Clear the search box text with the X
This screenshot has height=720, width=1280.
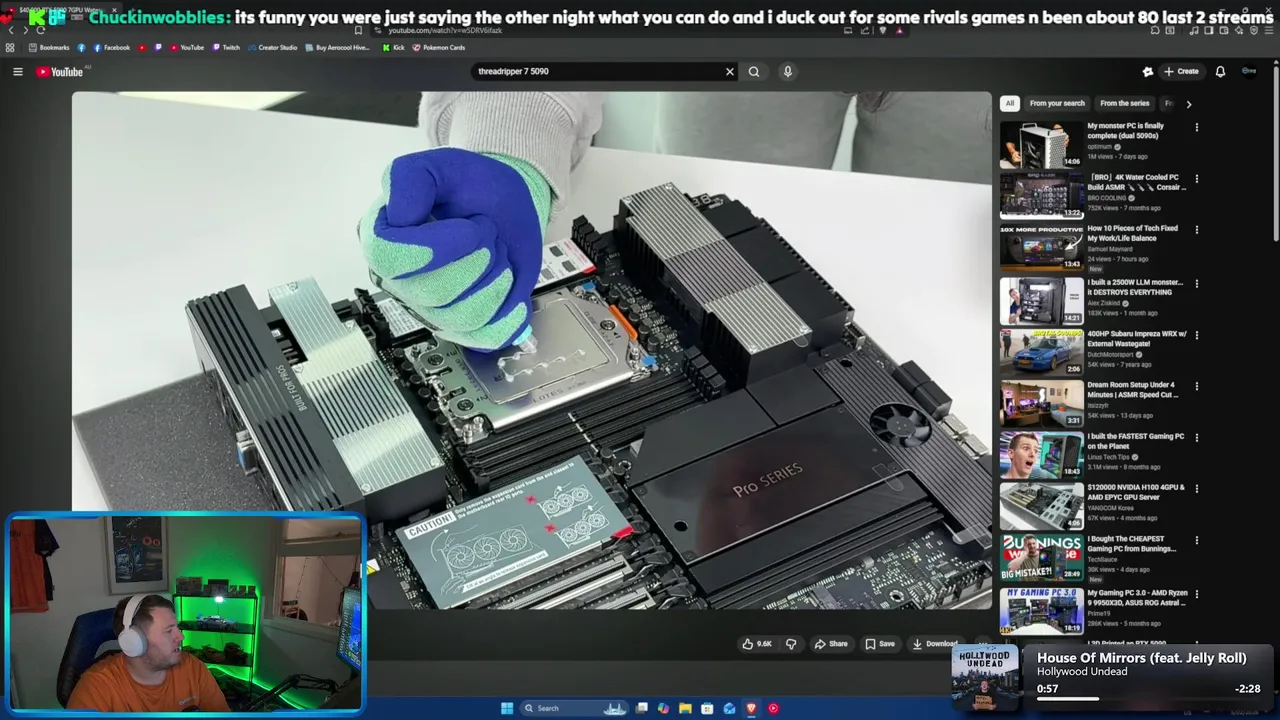coord(729,71)
